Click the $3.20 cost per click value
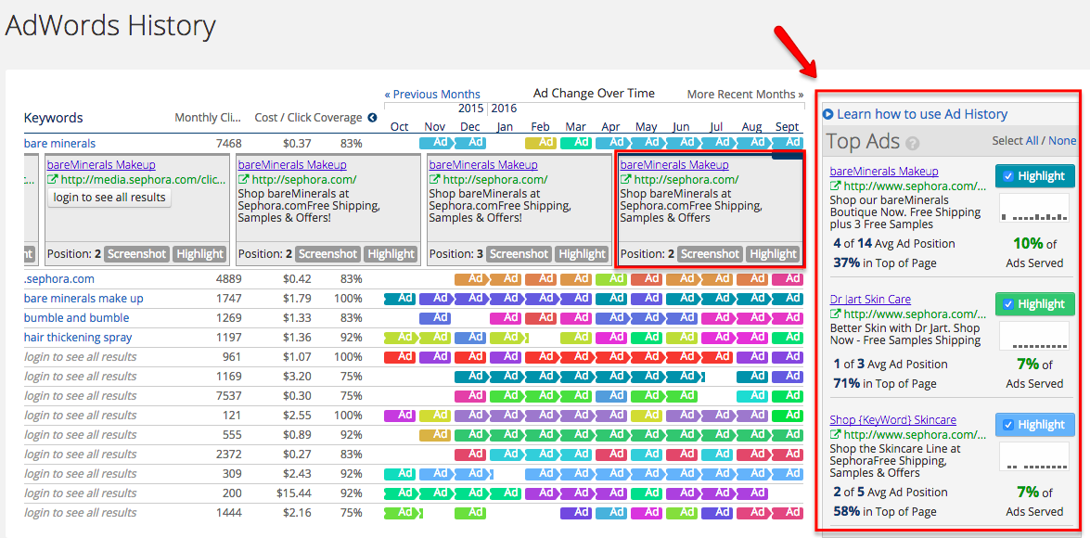Viewport: 1090px width, 538px height. (x=299, y=376)
